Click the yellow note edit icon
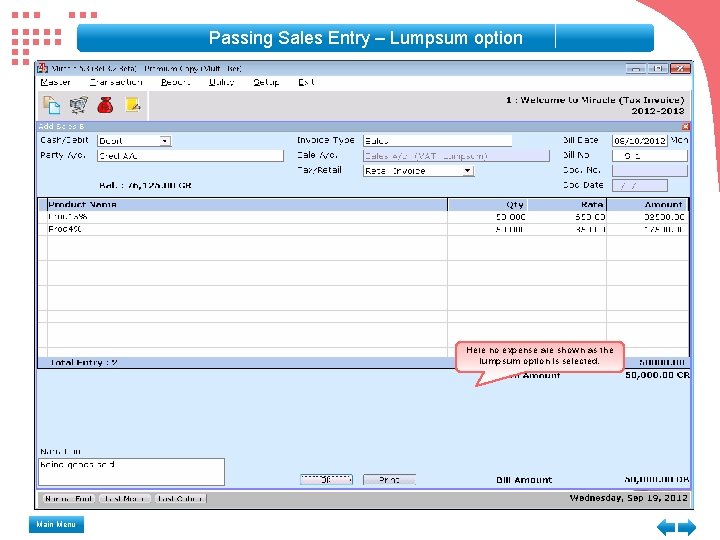The image size is (720, 540). pos(133,105)
